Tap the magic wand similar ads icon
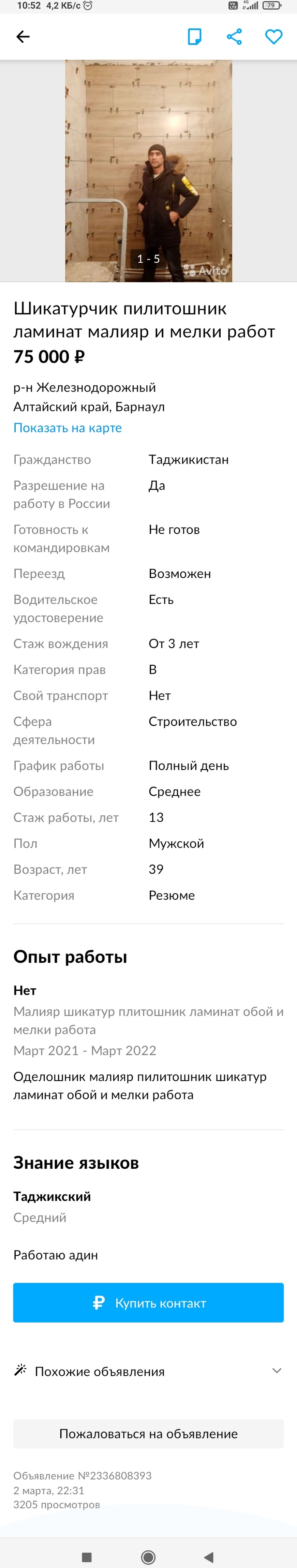 pyautogui.click(x=21, y=1371)
